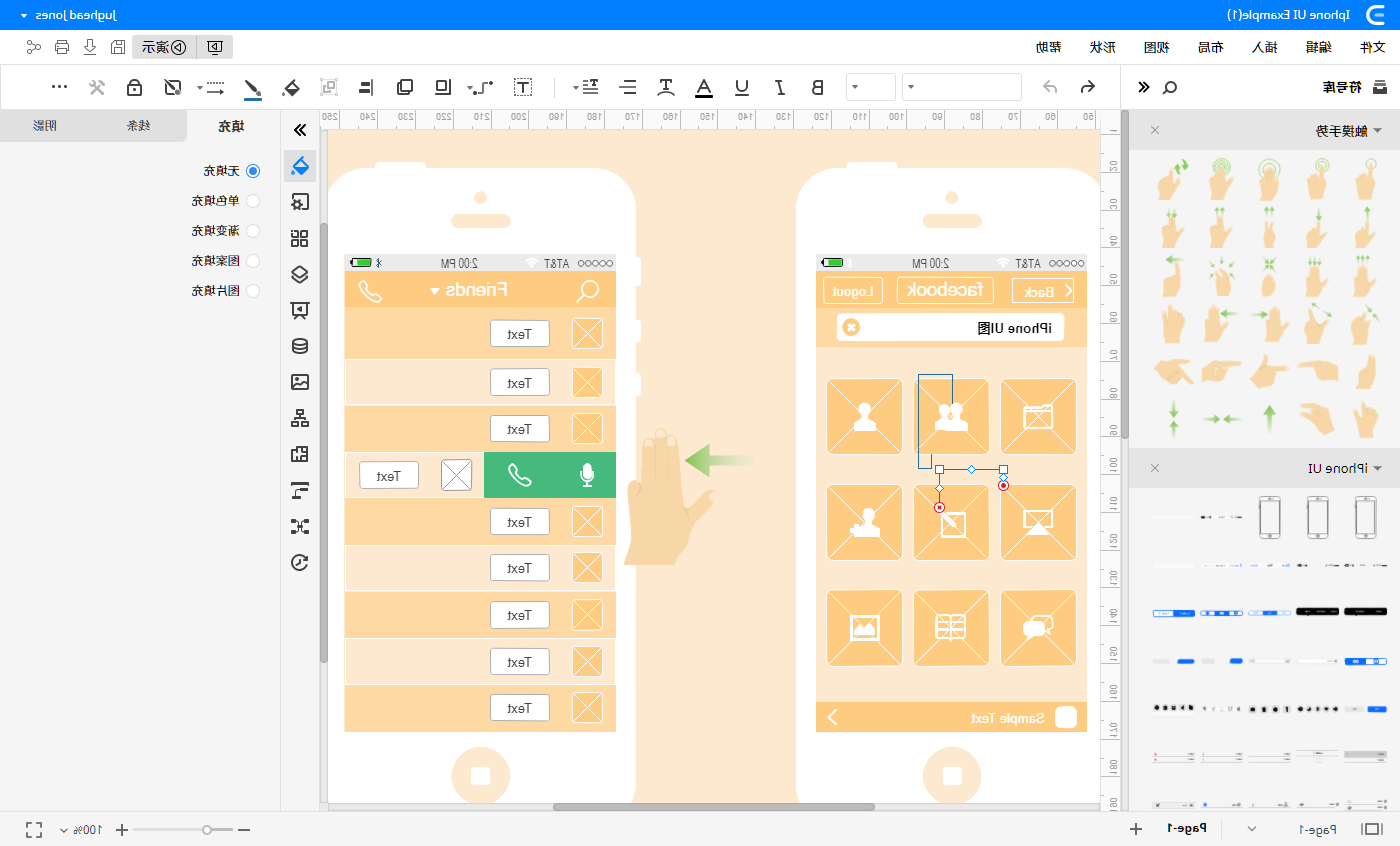Open the 编辑 menu
This screenshot has height=846, width=1400.
1319,47
